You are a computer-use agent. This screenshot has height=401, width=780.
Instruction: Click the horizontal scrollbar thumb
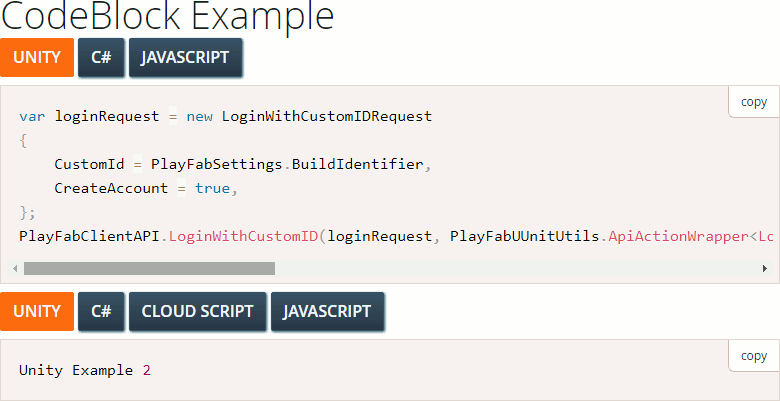pos(149,269)
